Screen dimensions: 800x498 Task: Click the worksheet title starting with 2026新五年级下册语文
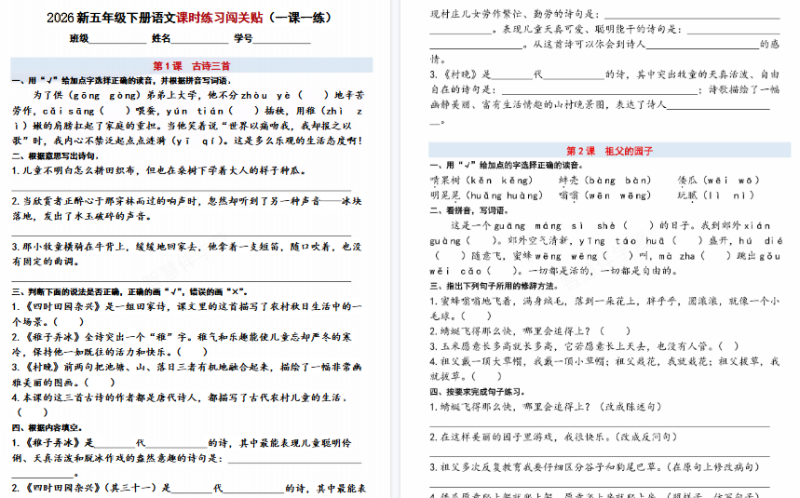point(191,18)
